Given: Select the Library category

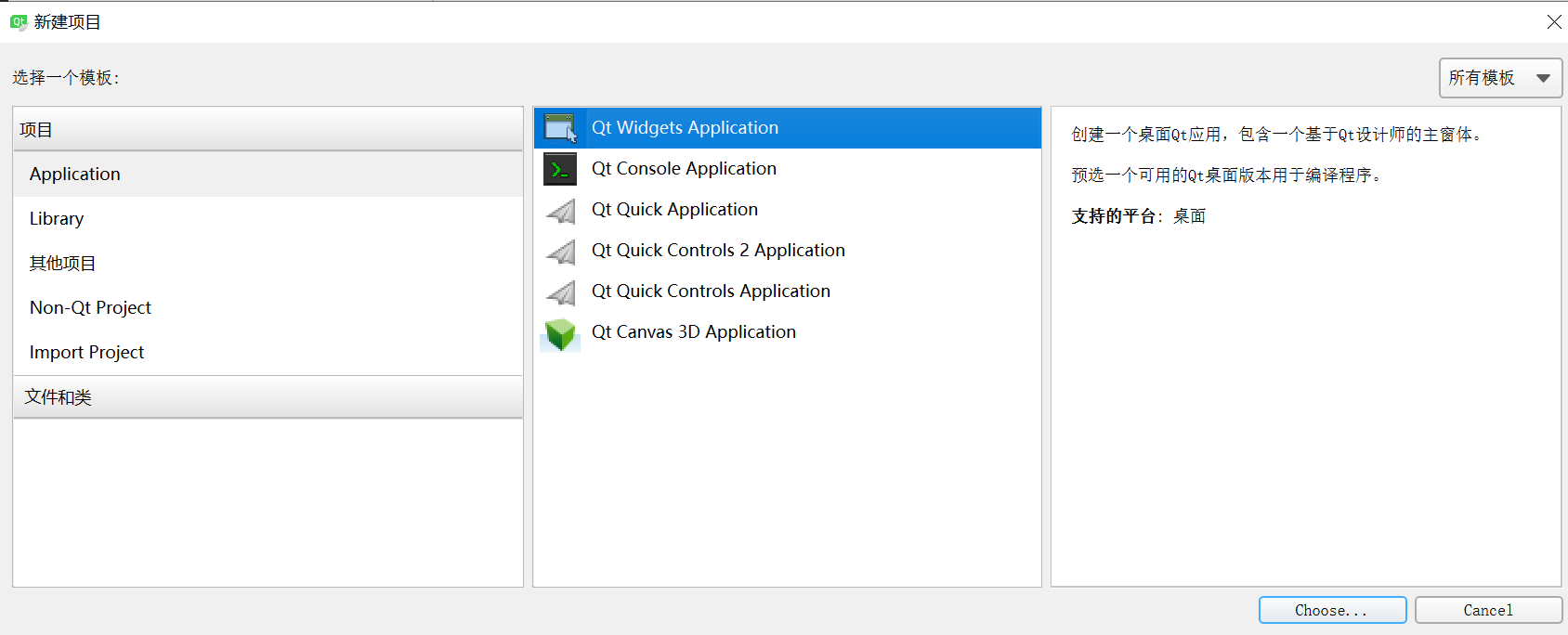Looking at the screenshot, I should pyautogui.click(x=57, y=219).
